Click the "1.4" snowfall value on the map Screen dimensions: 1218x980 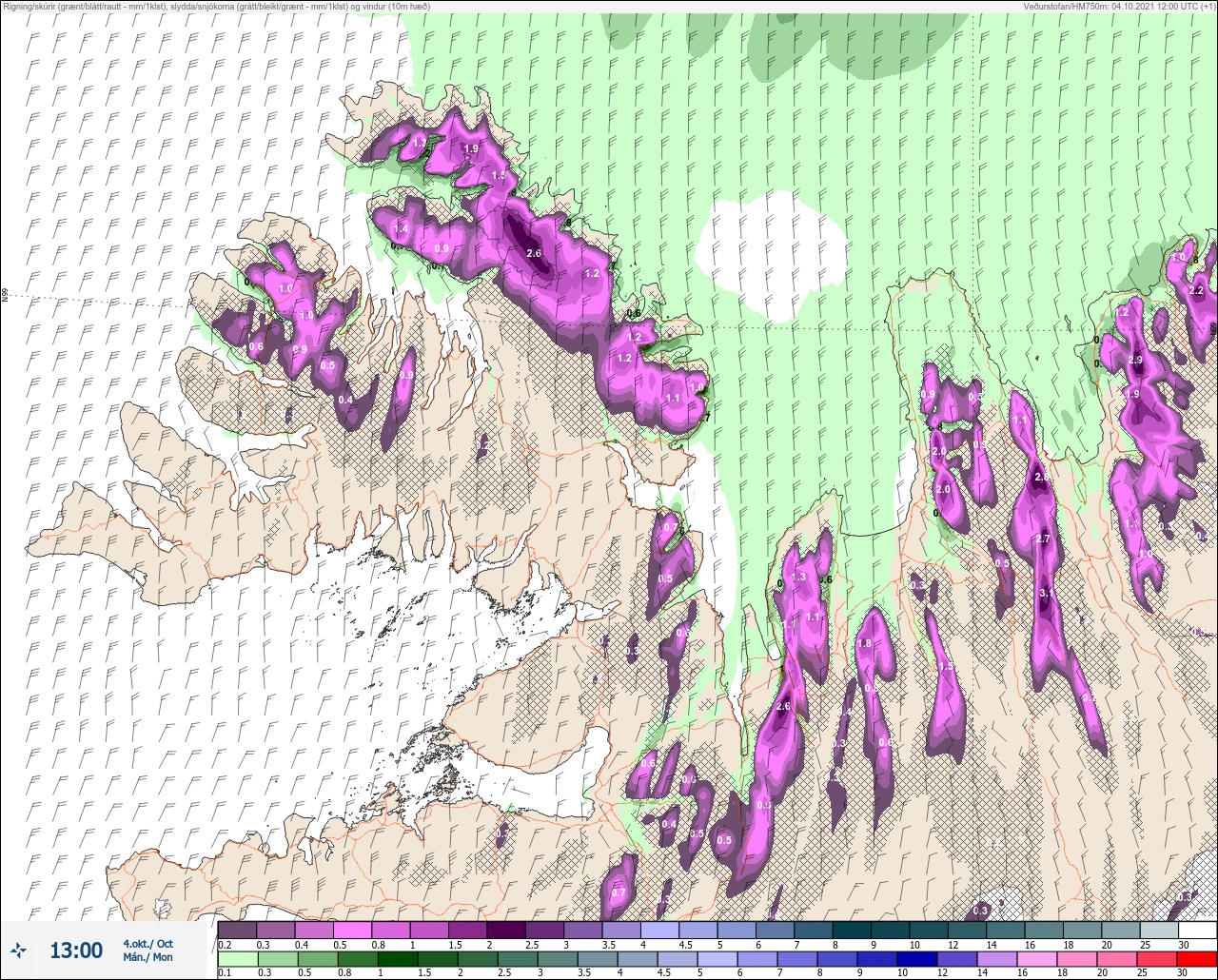(402, 229)
